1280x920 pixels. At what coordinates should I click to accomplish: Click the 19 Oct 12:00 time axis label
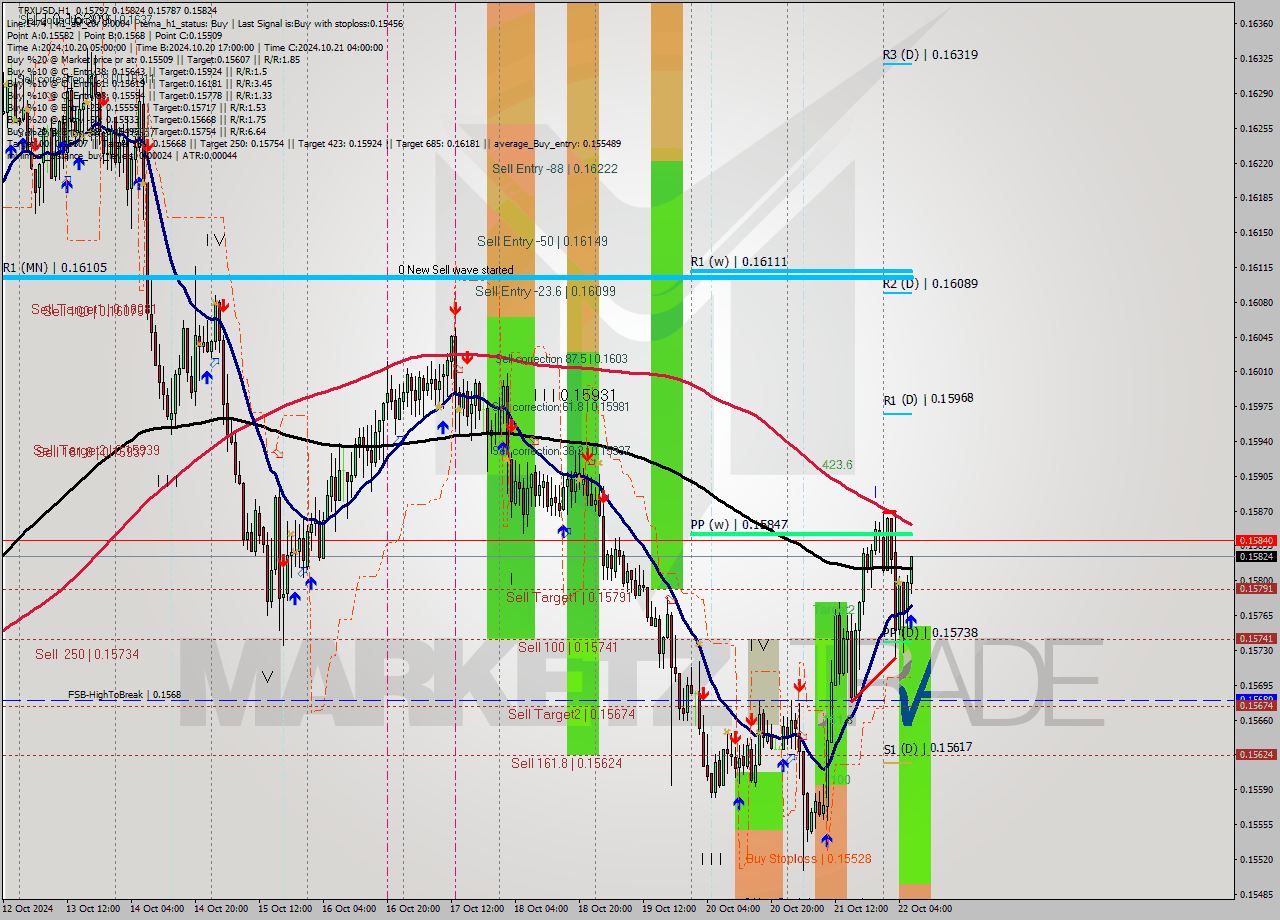click(x=669, y=909)
